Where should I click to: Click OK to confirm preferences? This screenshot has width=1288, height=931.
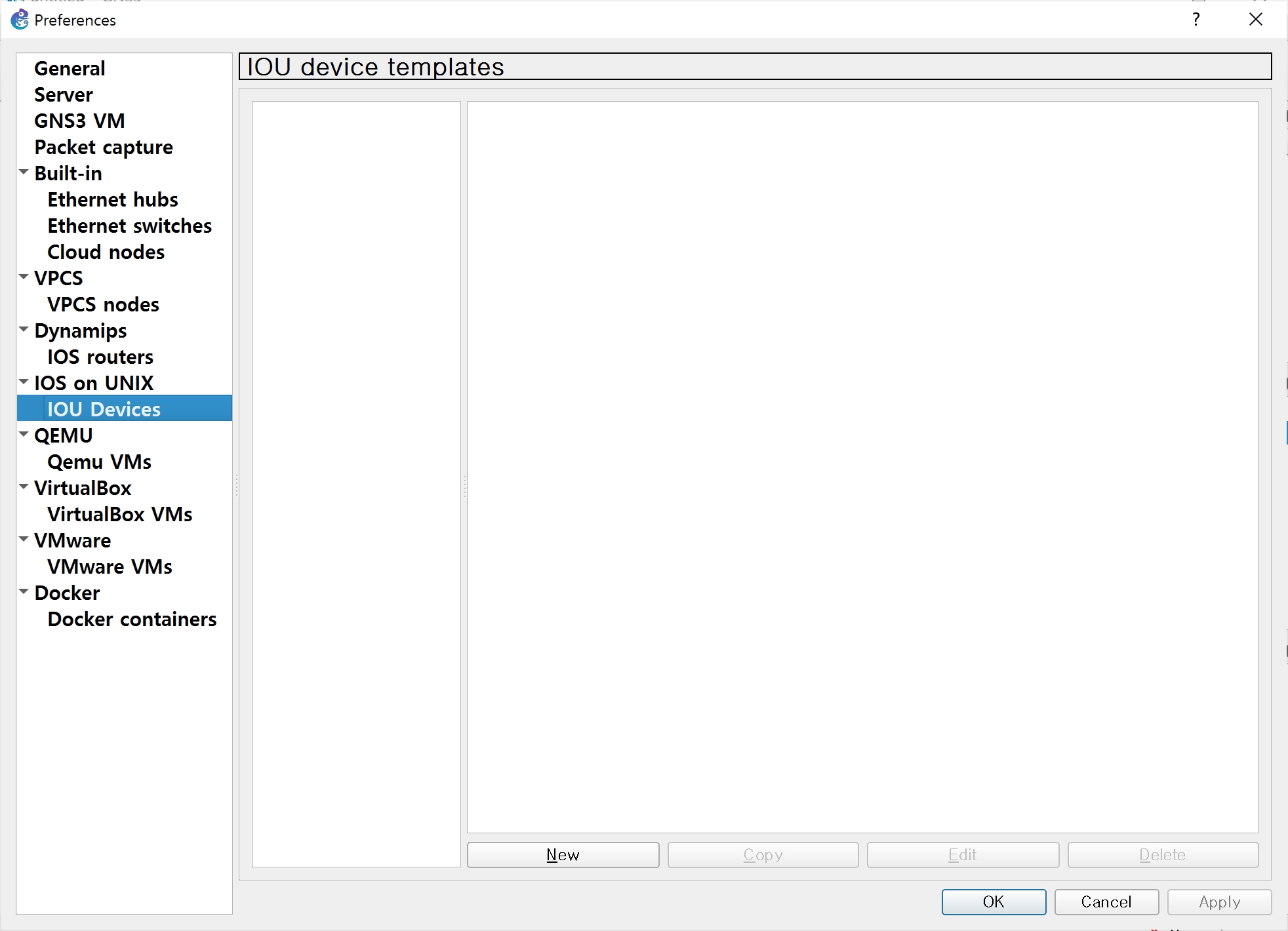click(993, 901)
